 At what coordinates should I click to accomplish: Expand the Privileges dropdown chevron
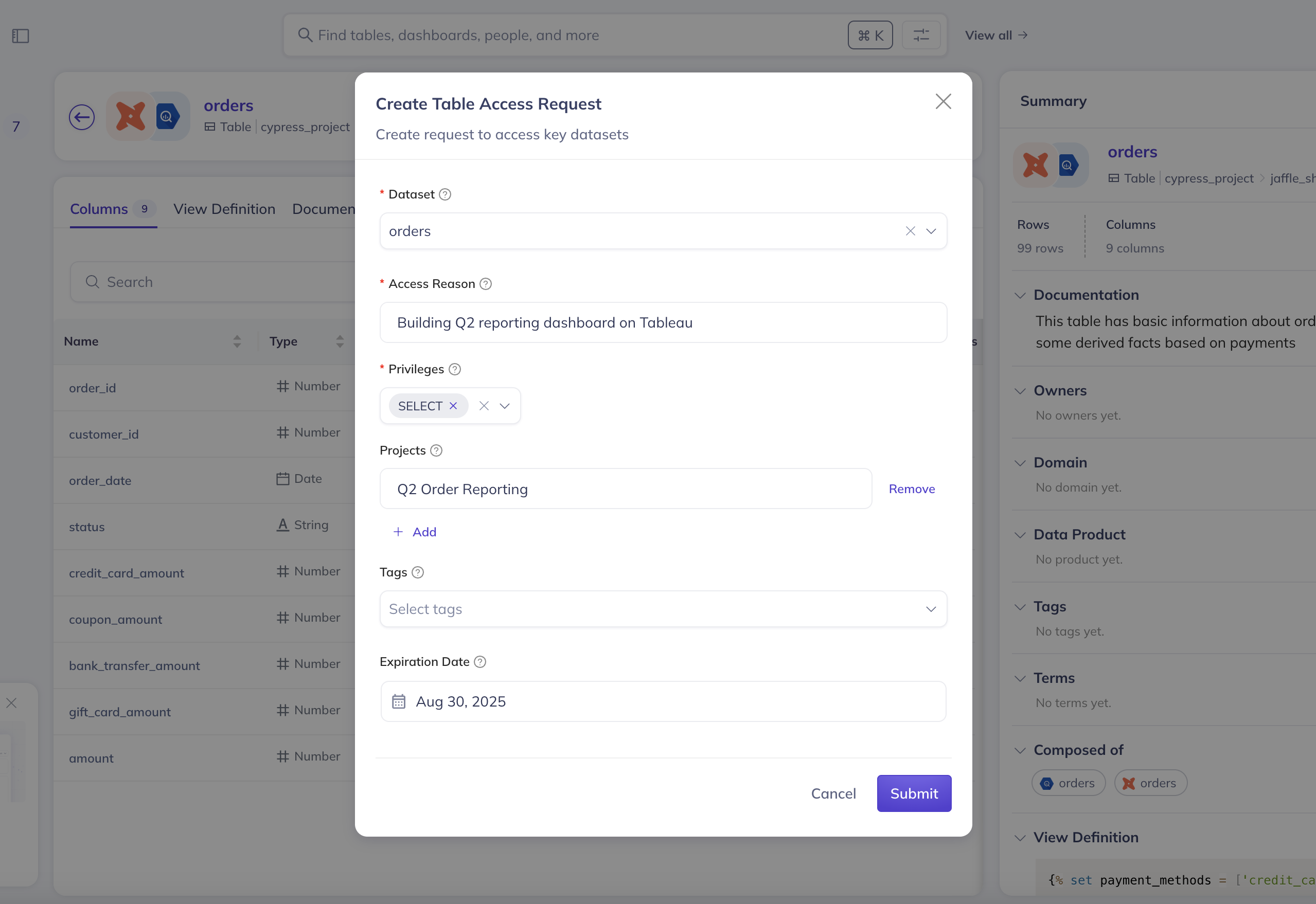[504, 406]
